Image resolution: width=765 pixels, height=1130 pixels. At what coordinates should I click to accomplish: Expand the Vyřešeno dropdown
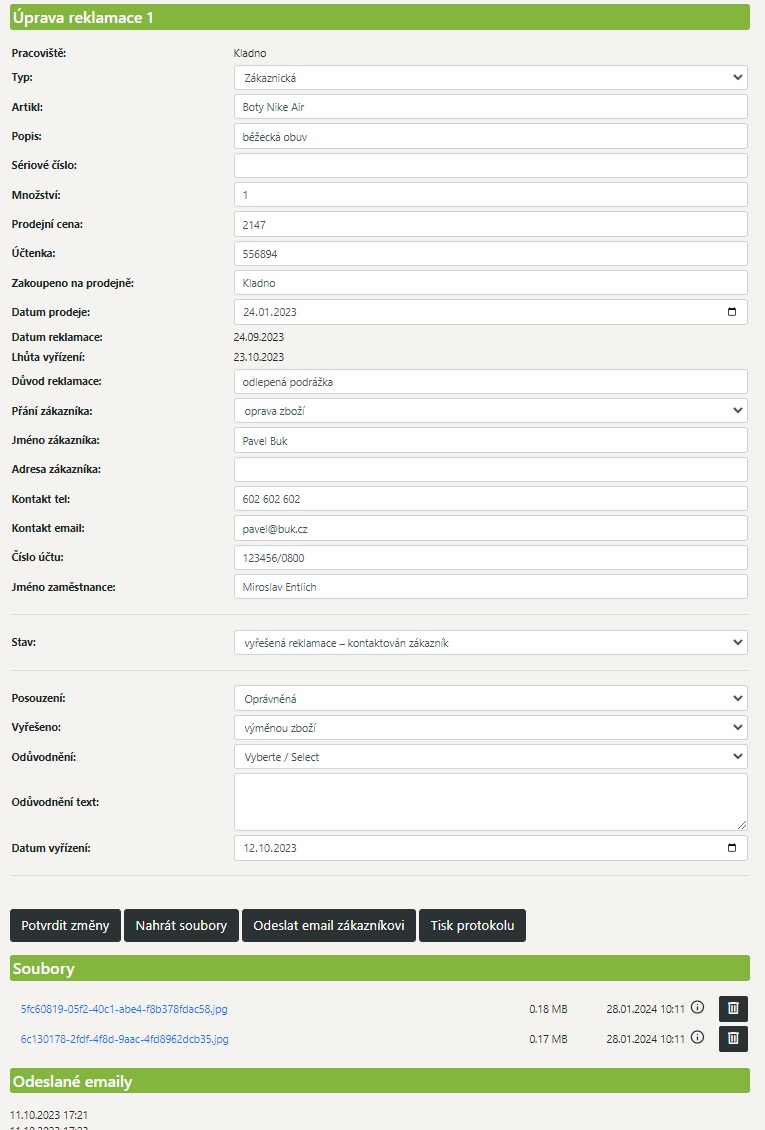coord(490,728)
